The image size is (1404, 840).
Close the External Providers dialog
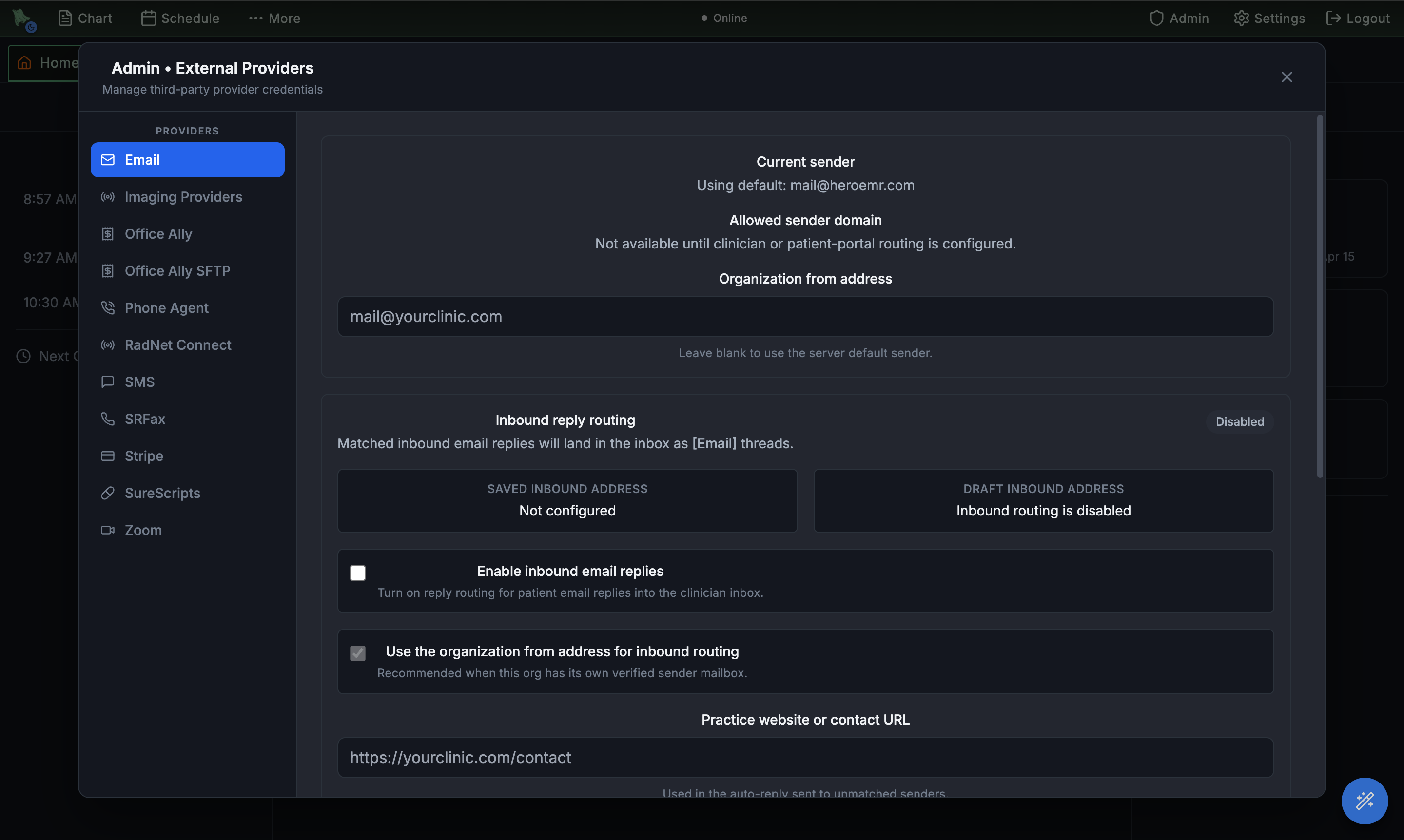1287,77
